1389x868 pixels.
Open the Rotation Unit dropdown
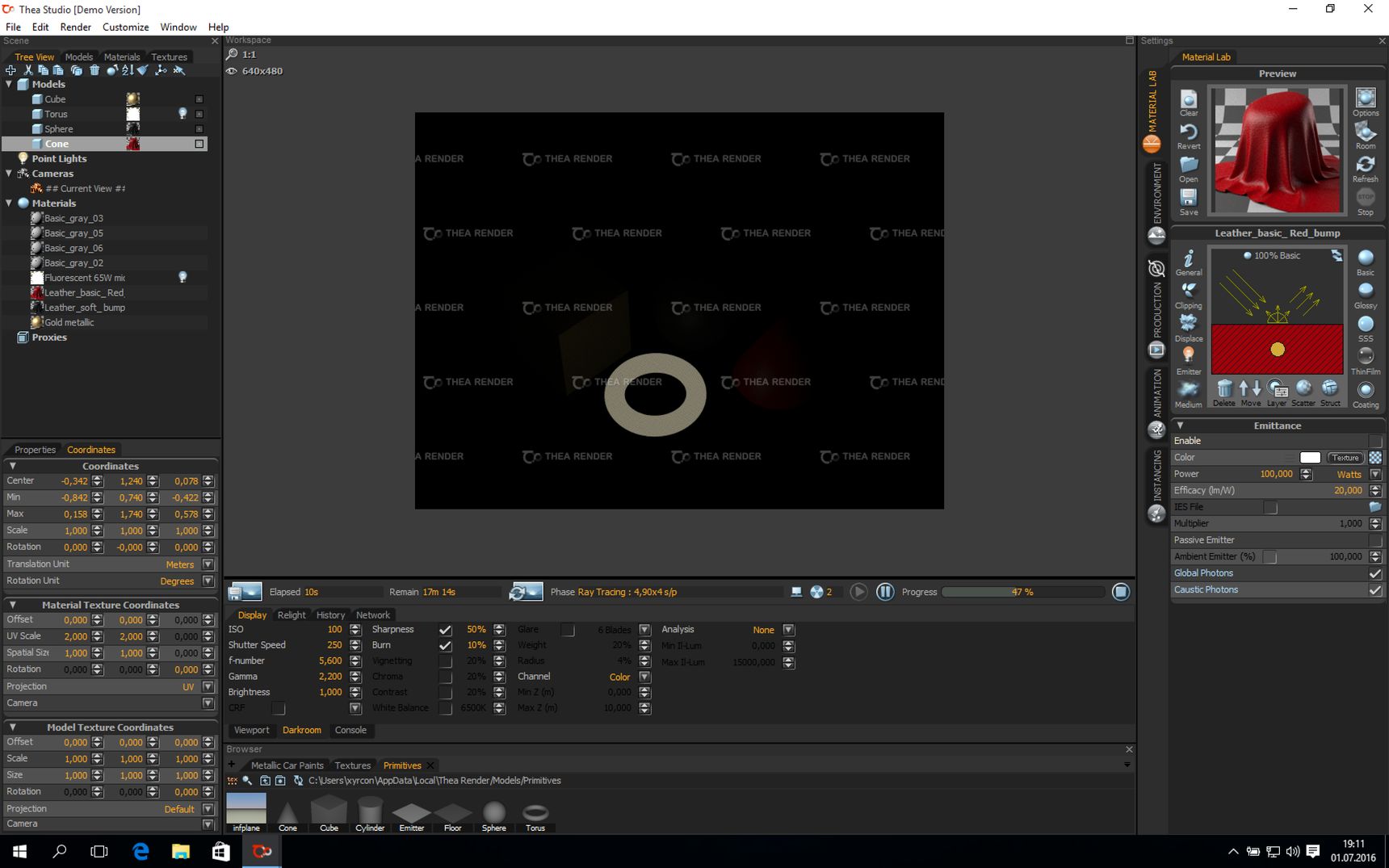(x=208, y=581)
